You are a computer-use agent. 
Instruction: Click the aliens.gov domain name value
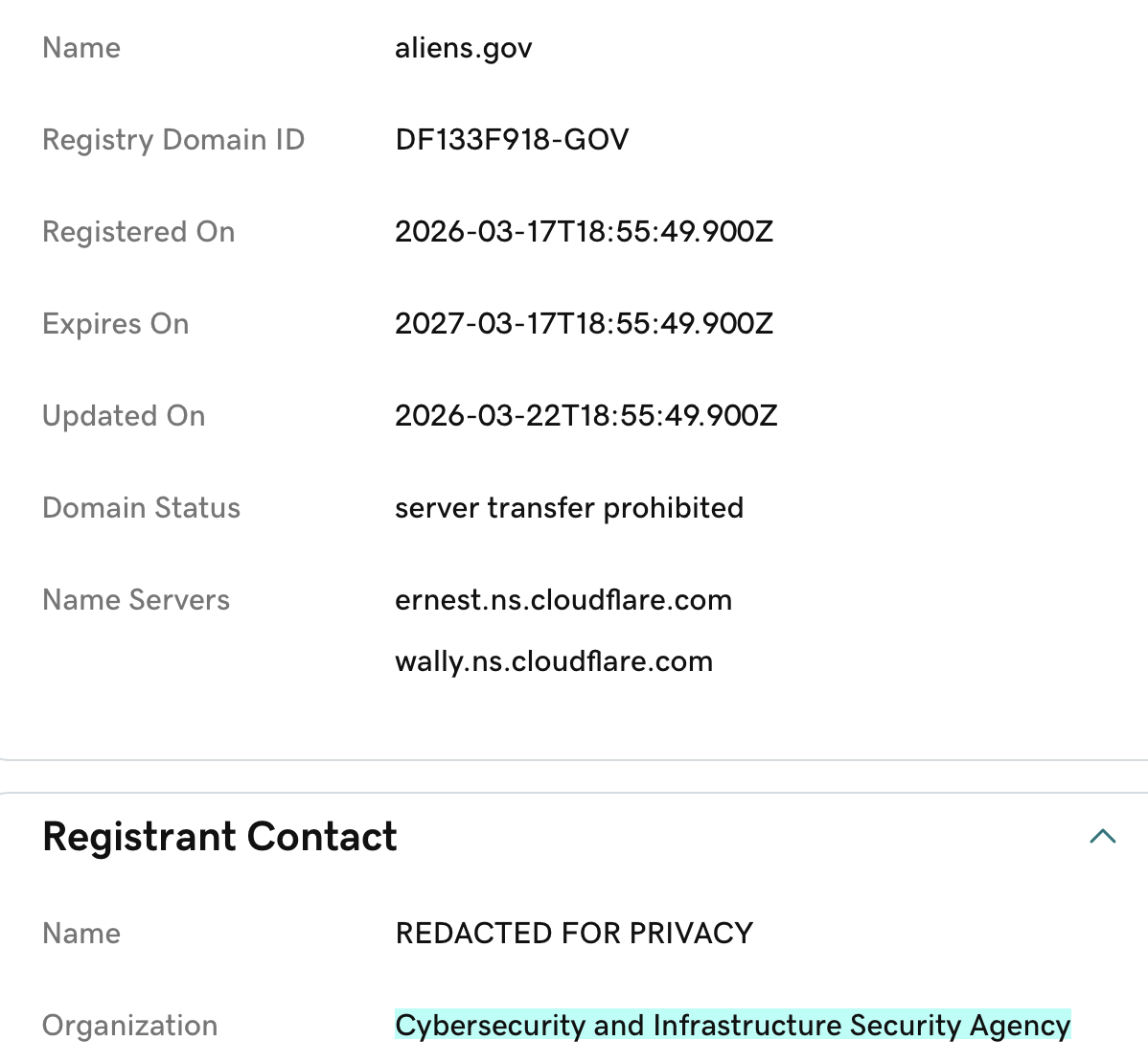463,48
